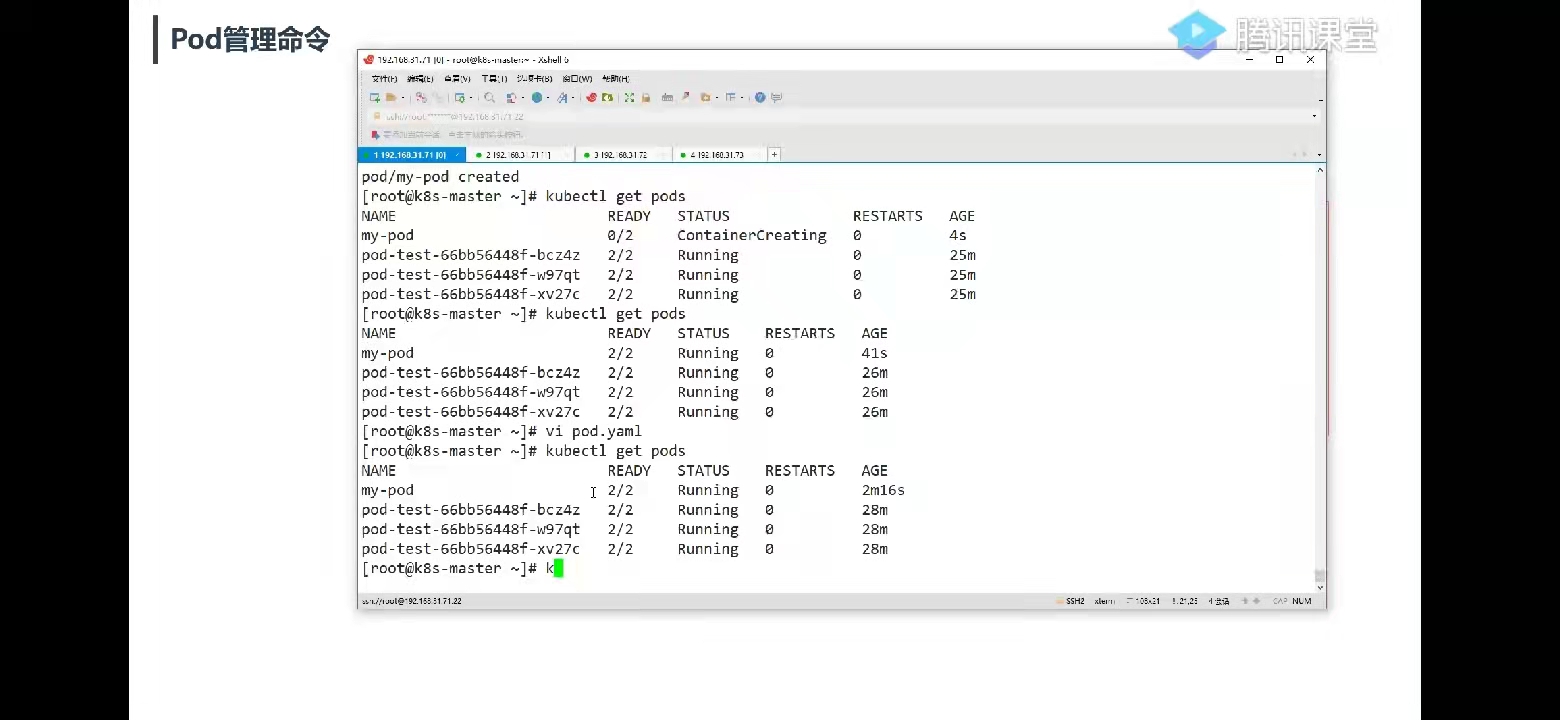Switch to session tab 3 192.168.31.72
1560x720 pixels.
tap(625, 155)
